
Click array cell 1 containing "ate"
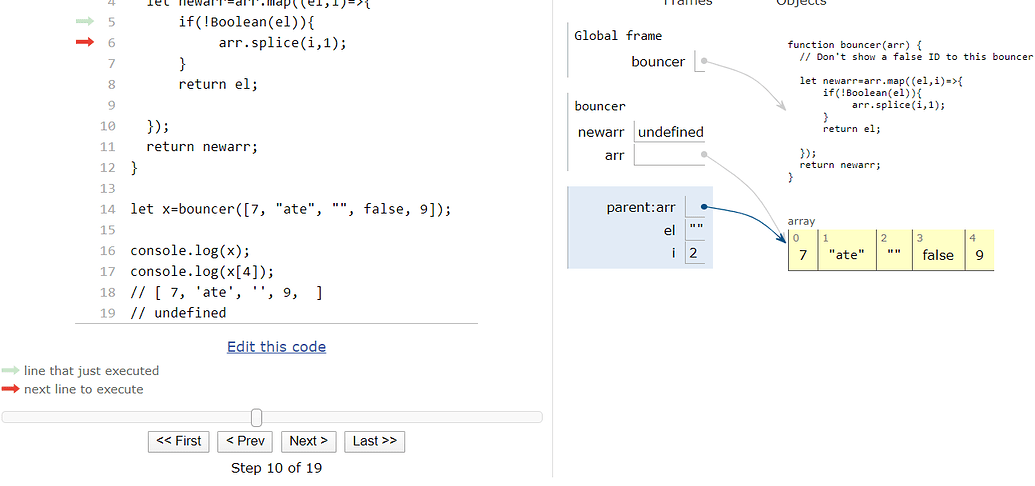click(x=847, y=250)
